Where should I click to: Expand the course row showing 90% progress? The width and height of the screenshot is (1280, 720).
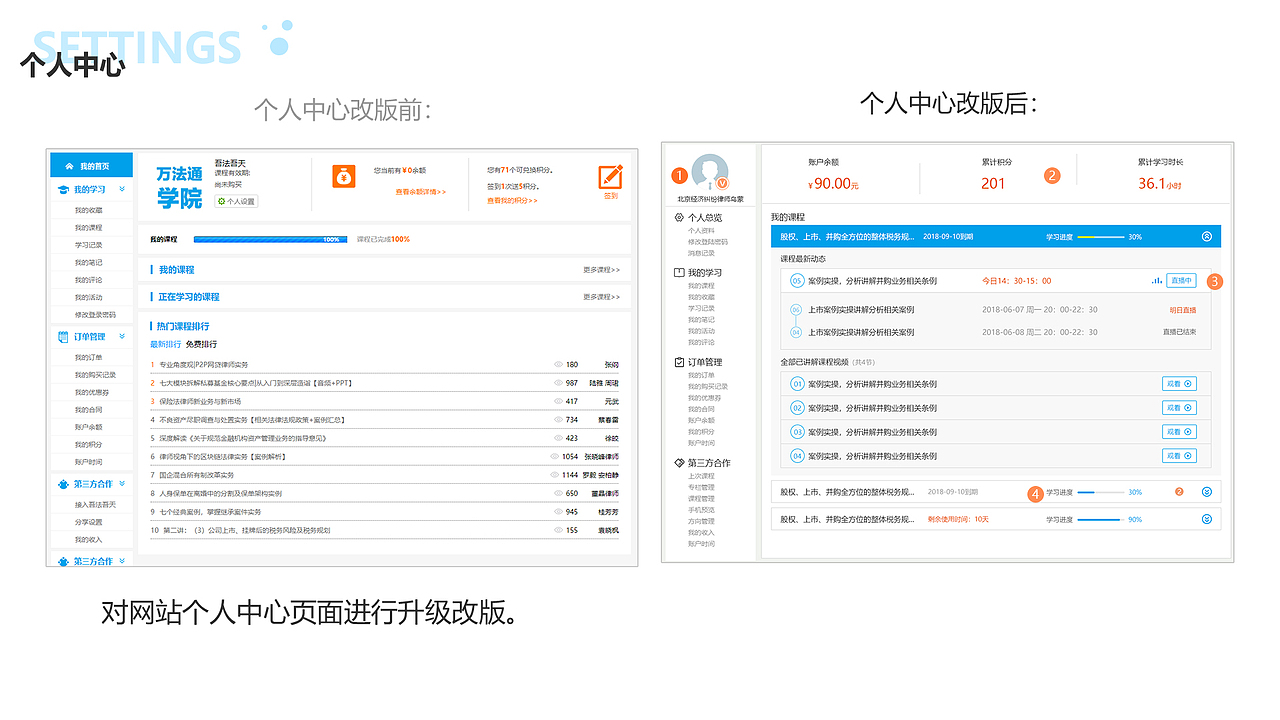pyautogui.click(x=1206, y=519)
